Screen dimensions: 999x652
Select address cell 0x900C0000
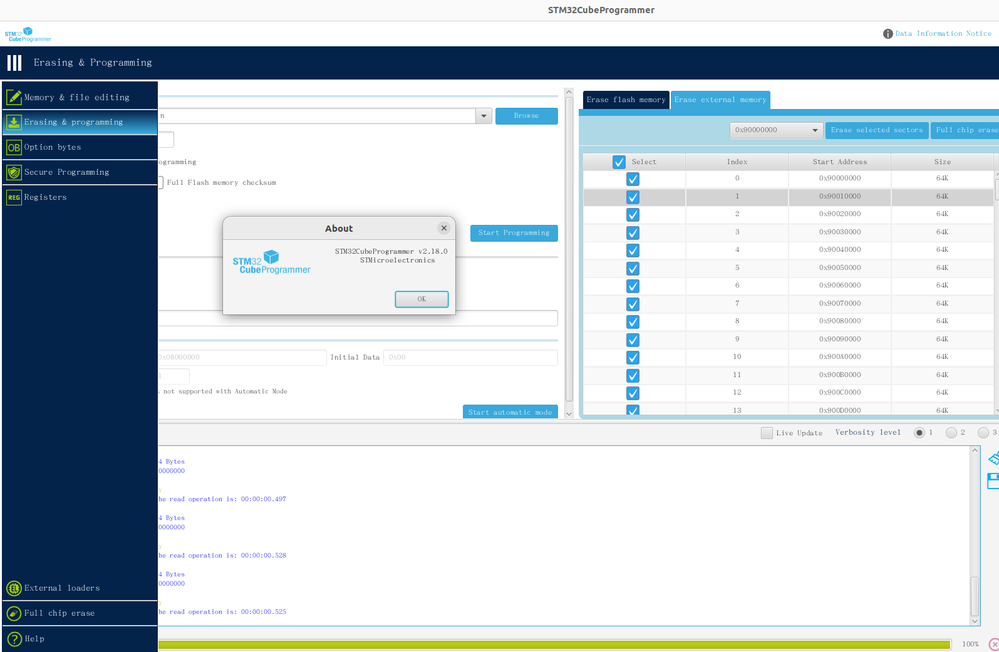click(x=840, y=393)
